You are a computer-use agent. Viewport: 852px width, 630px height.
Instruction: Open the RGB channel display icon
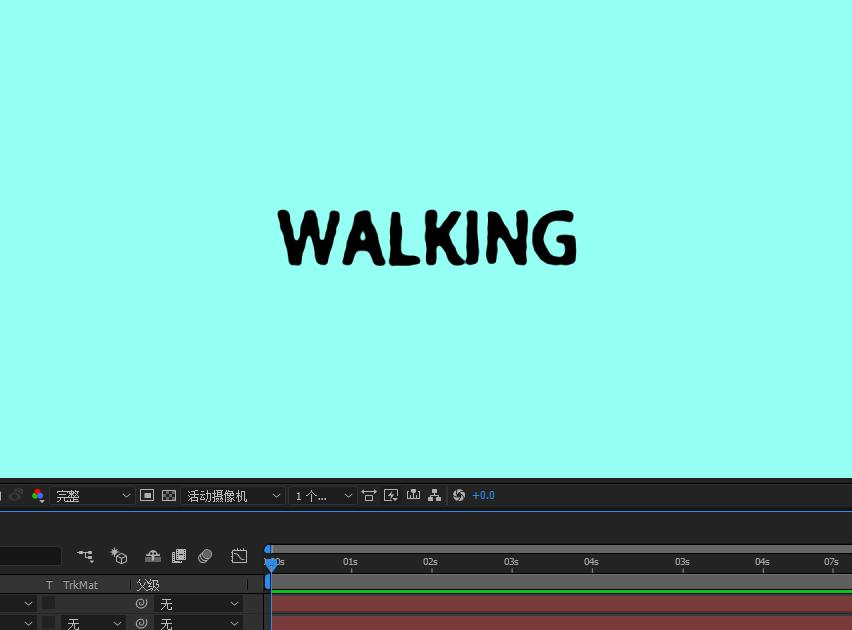click(x=37, y=495)
